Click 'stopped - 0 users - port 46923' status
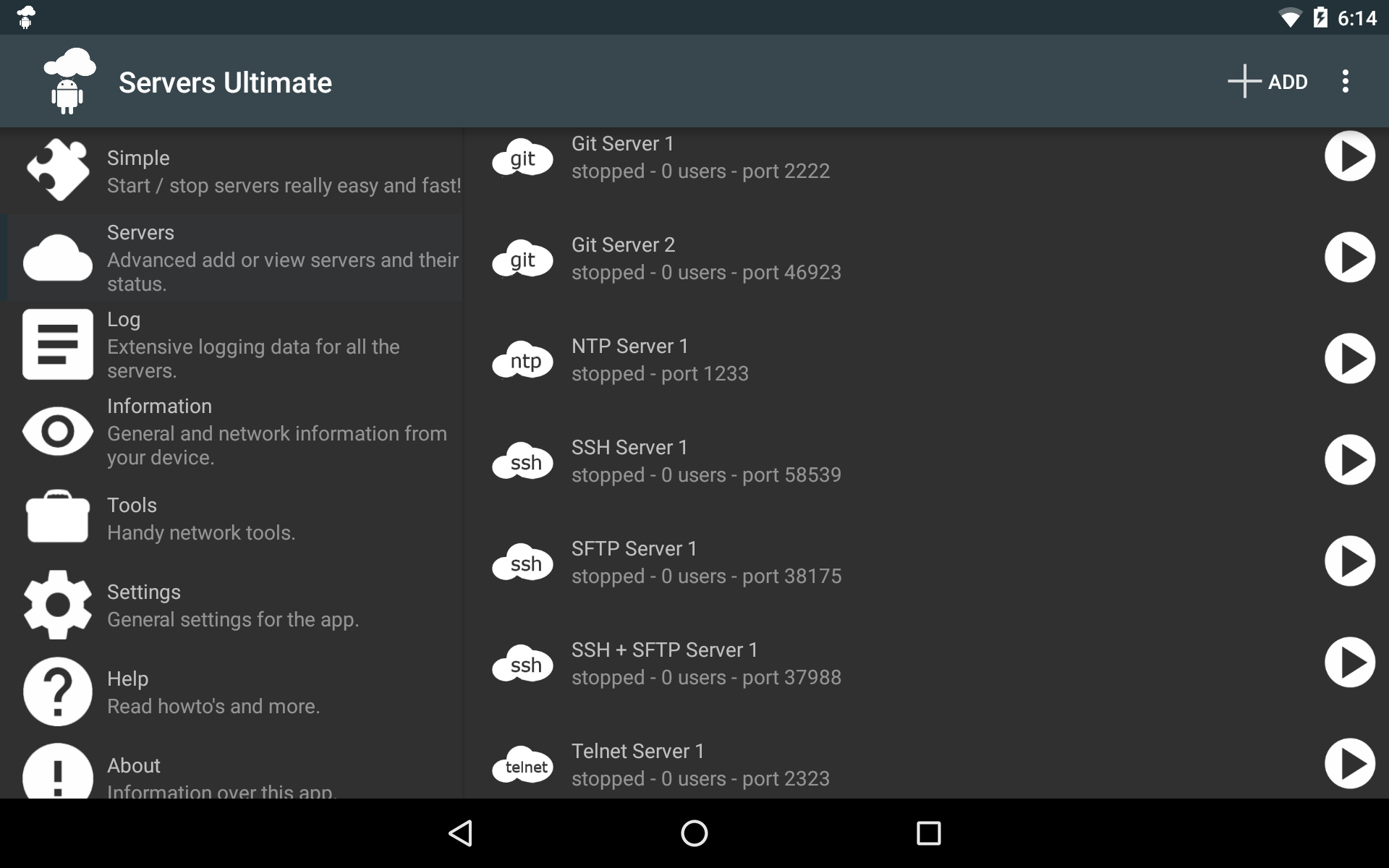 pos(706,273)
